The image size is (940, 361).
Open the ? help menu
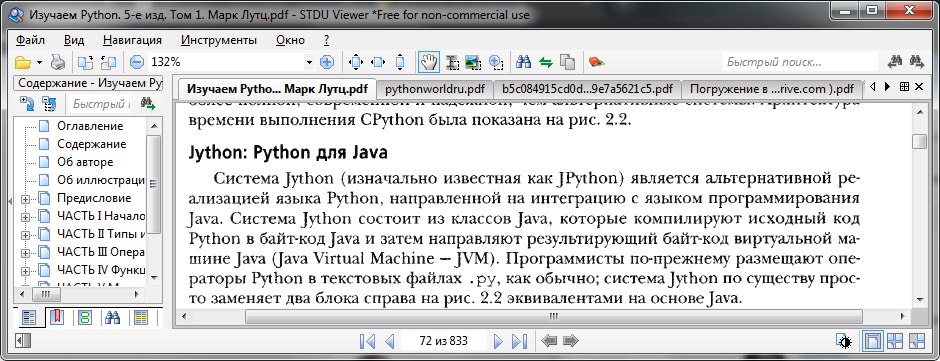tap(327, 40)
